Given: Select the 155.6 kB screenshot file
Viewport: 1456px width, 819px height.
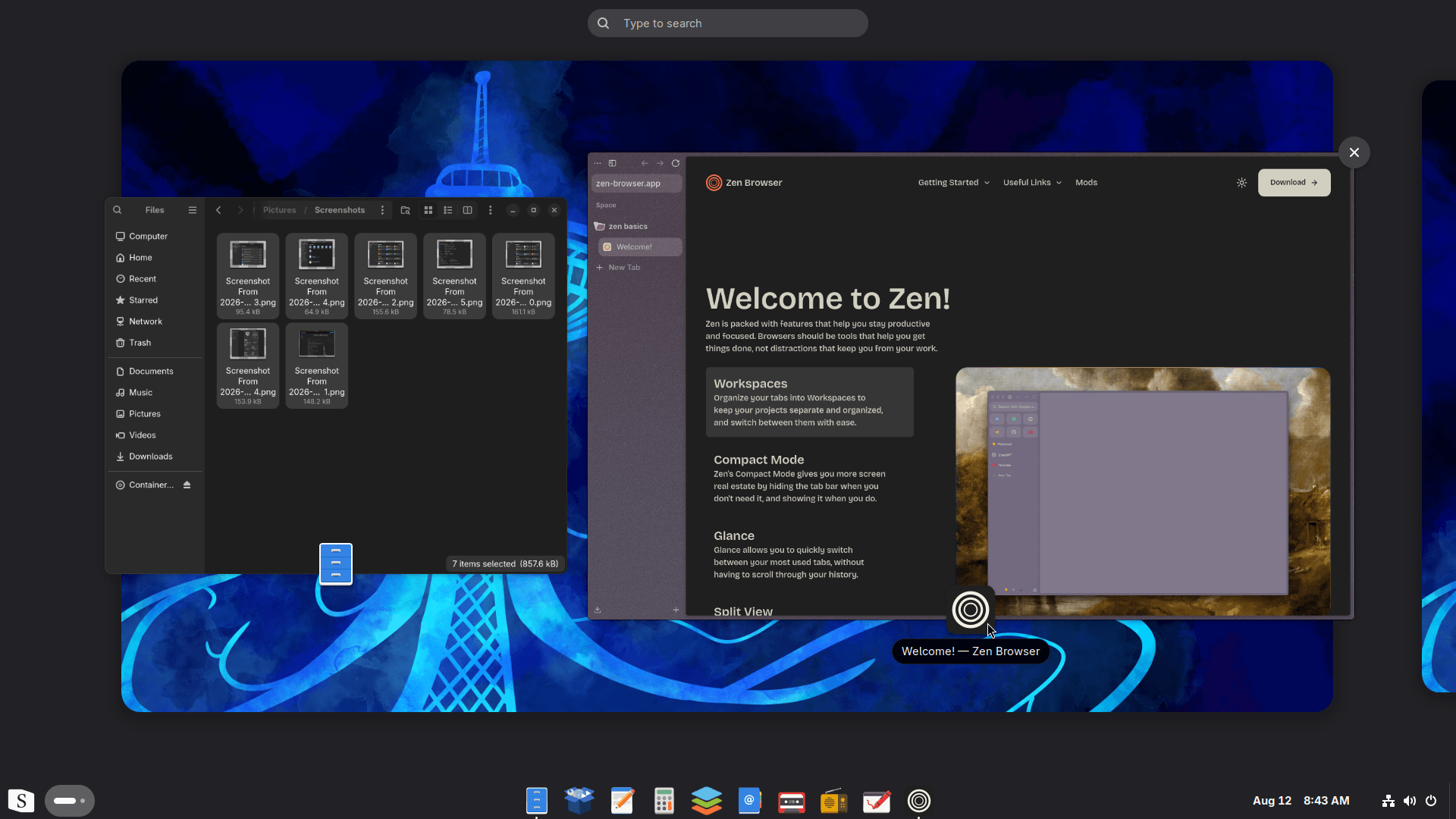Looking at the screenshot, I should click(x=386, y=276).
